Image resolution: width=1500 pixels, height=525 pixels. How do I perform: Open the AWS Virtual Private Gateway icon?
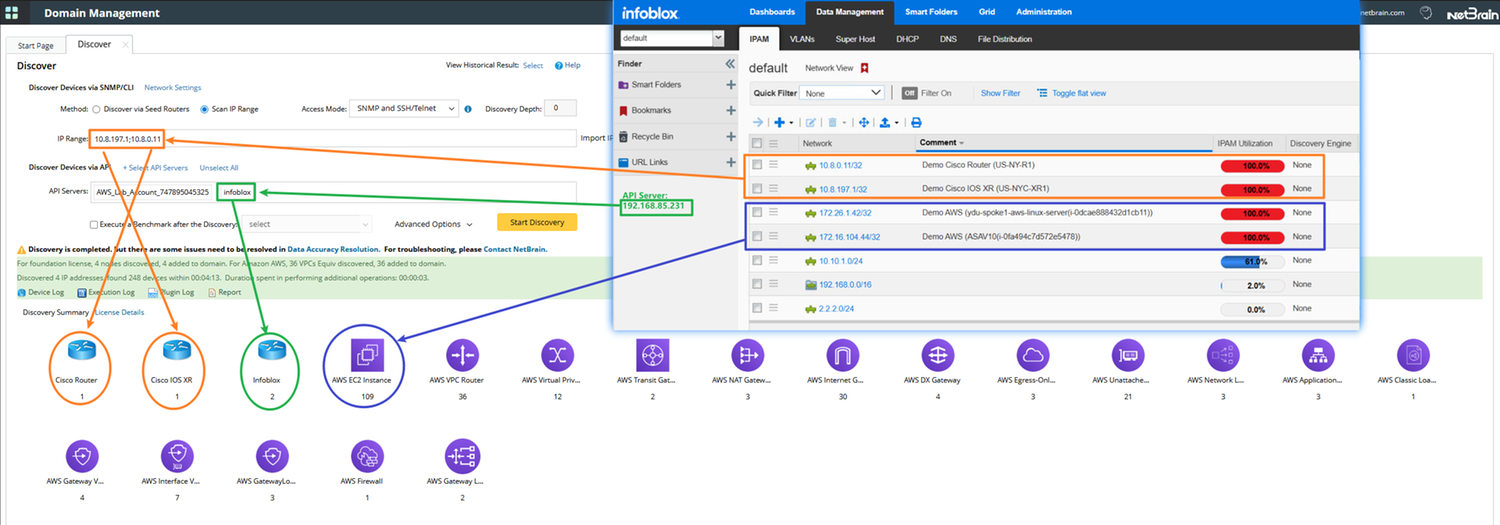tap(558, 355)
